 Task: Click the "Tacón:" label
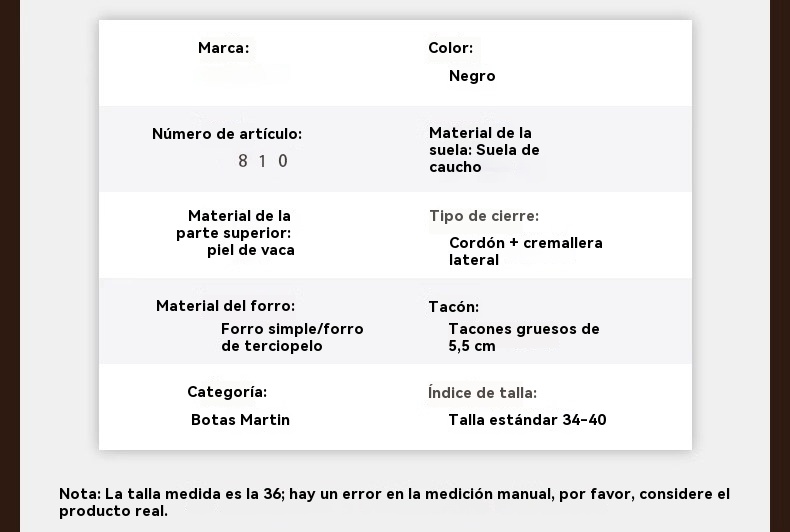(x=453, y=307)
